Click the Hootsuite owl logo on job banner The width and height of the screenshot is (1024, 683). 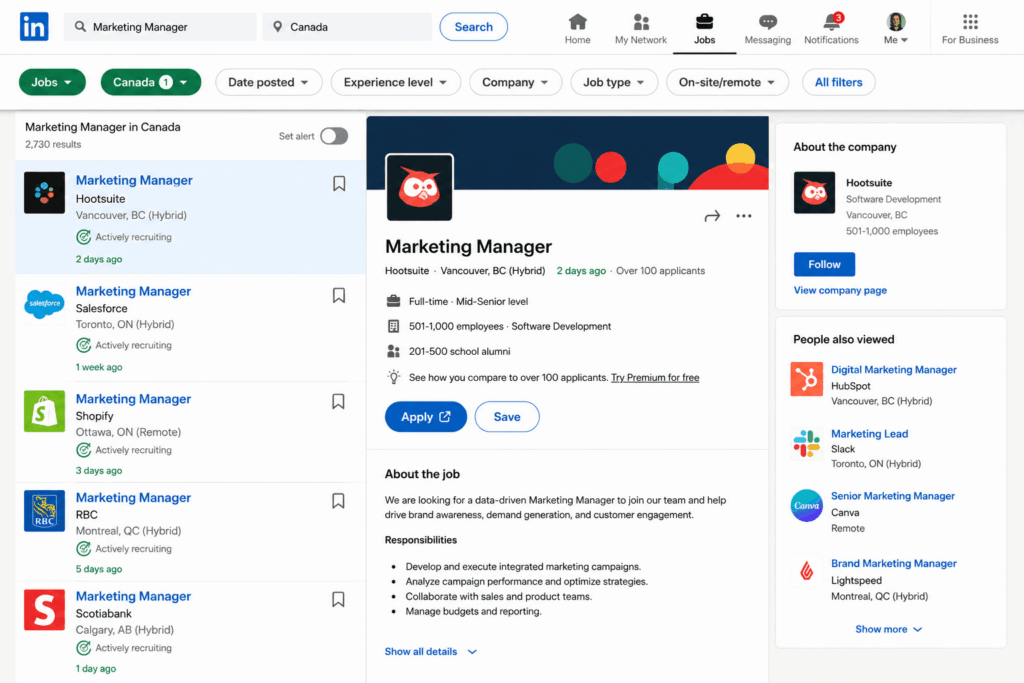pos(419,188)
